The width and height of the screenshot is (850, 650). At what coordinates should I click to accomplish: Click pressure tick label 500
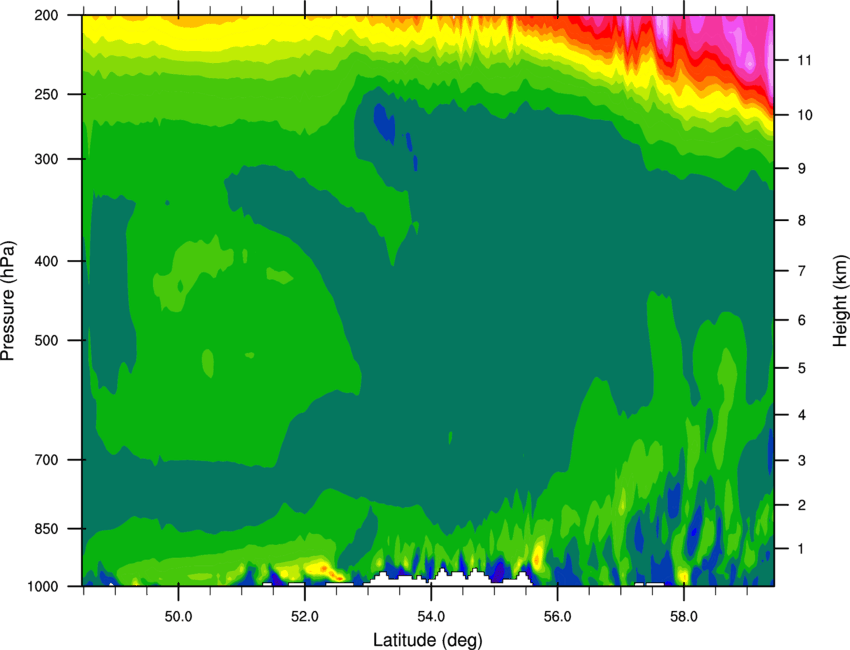click(46, 340)
